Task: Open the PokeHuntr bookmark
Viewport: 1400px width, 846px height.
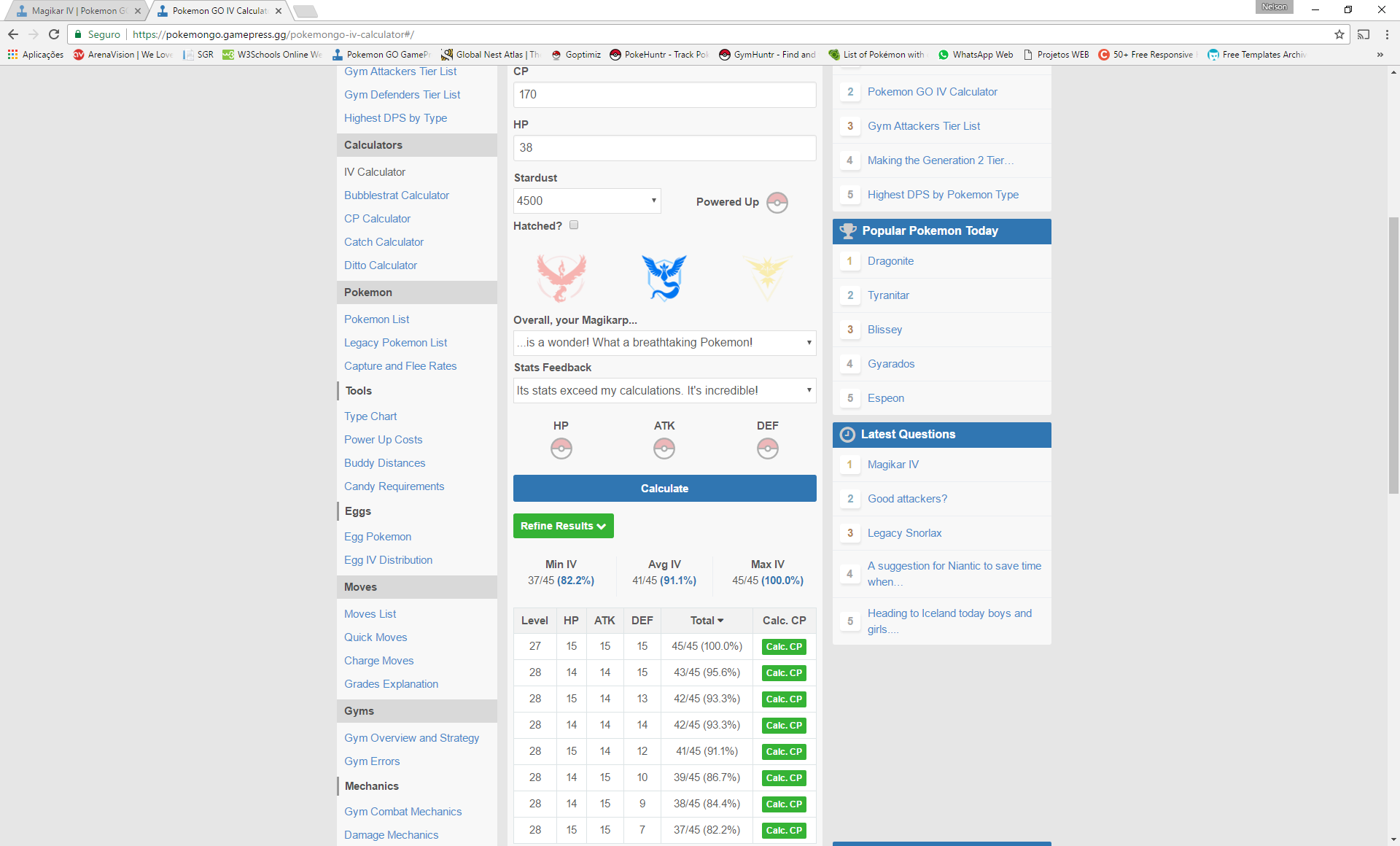Action: 659,55
